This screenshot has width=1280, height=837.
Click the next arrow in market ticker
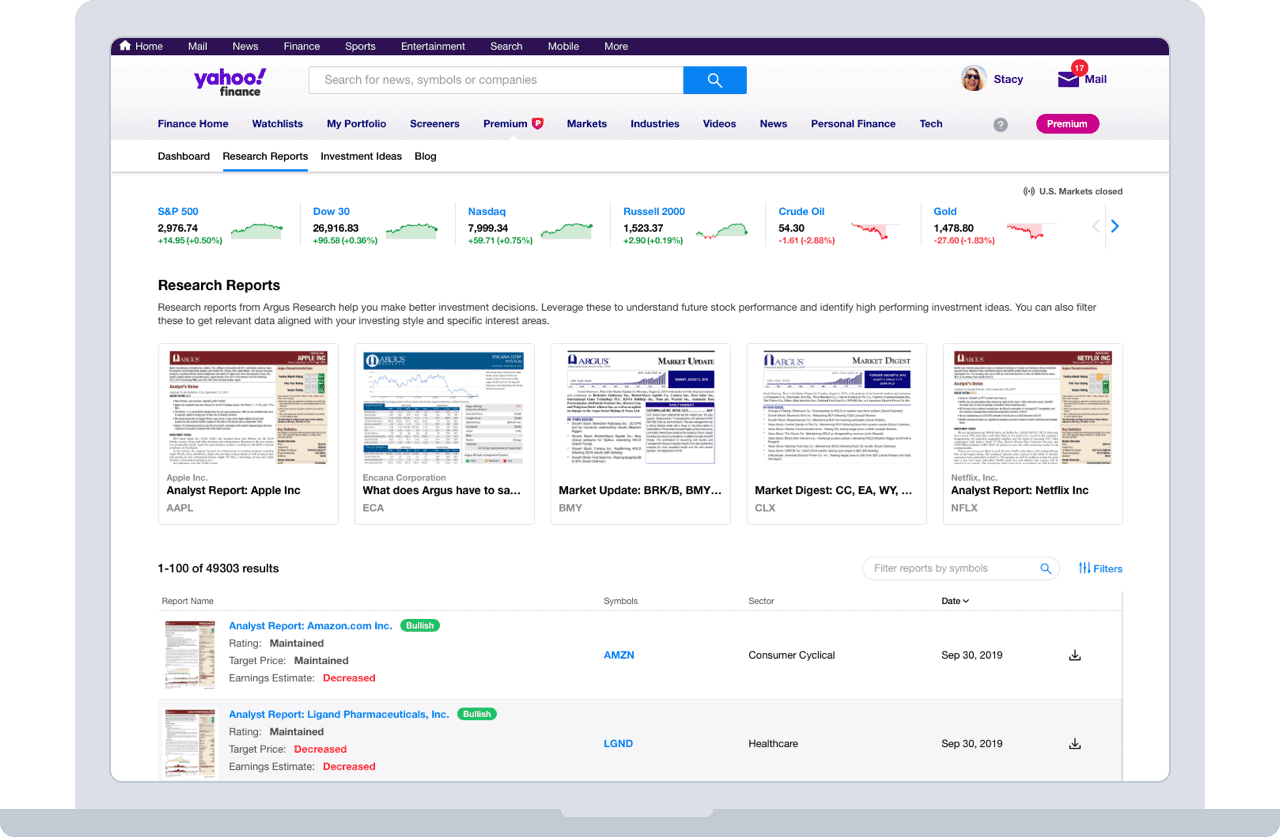click(1115, 227)
